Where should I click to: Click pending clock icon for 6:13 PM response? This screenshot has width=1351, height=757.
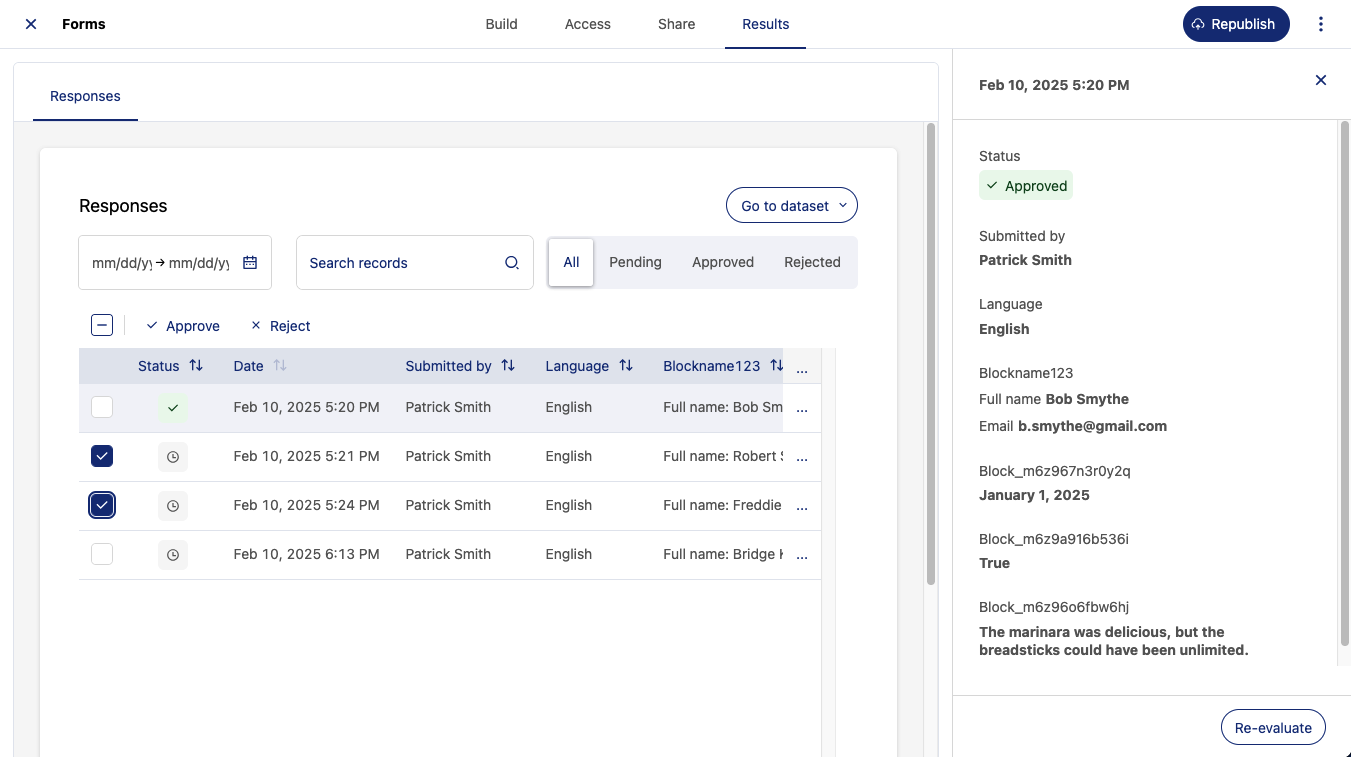click(173, 554)
